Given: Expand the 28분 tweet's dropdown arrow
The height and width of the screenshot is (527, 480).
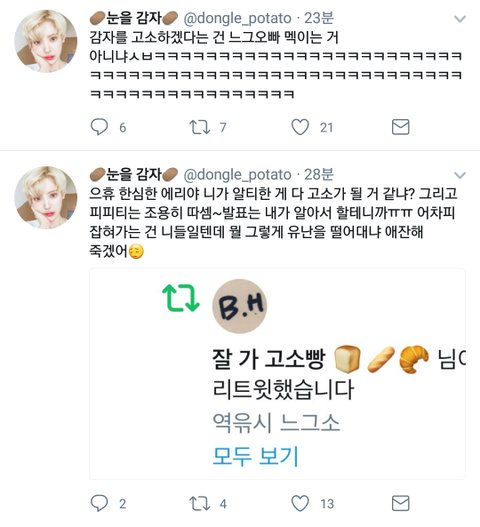Looking at the screenshot, I should 460,175.
